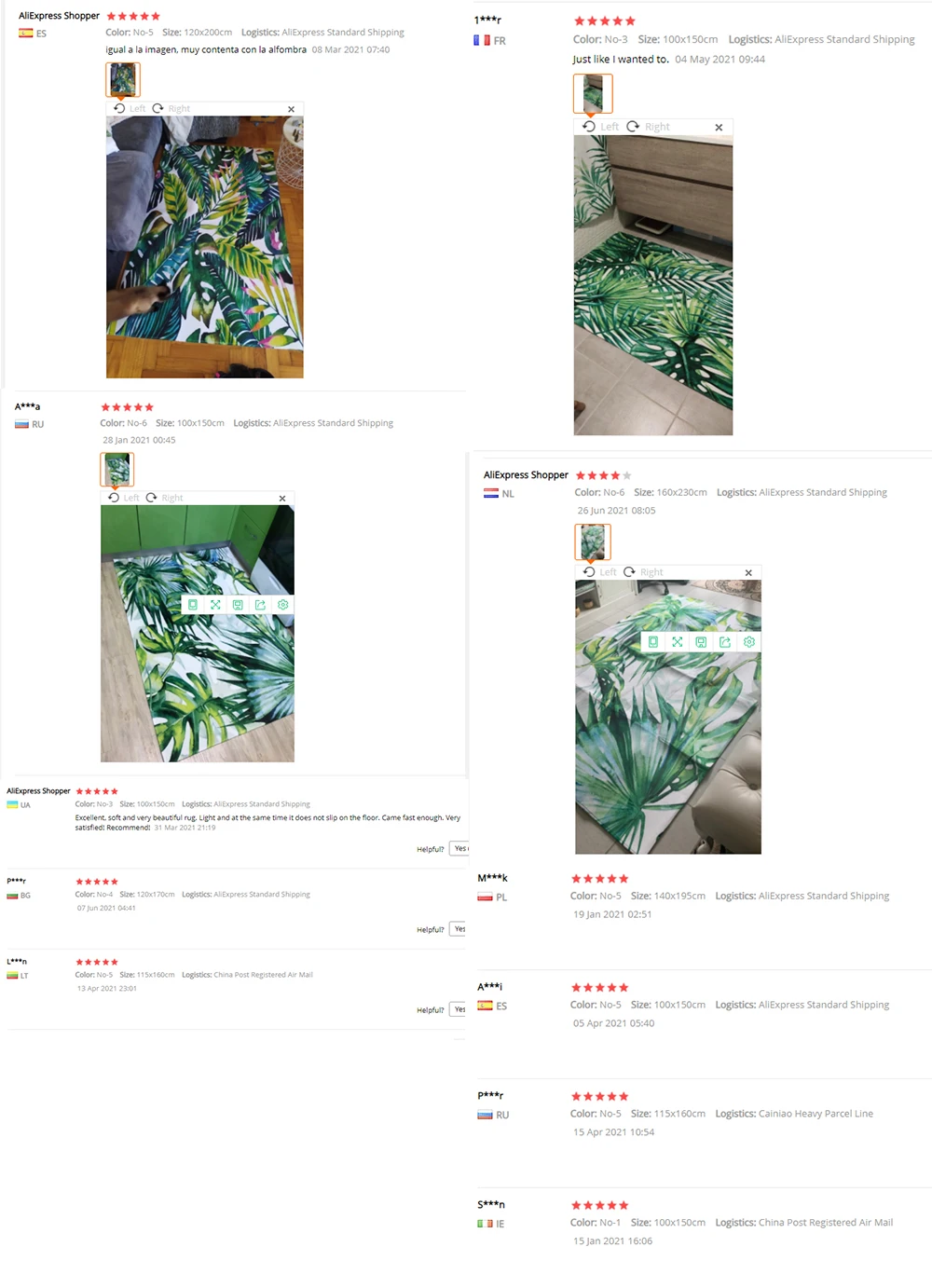This screenshot has height=1288, width=932.
Task: Click the fullscreen icon on A***a's rug photo
Action: [x=215, y=605]
